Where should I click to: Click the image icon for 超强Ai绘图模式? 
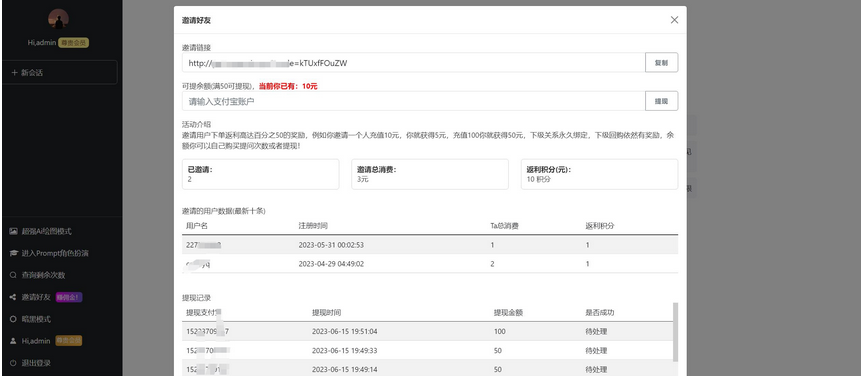point(14,232)
